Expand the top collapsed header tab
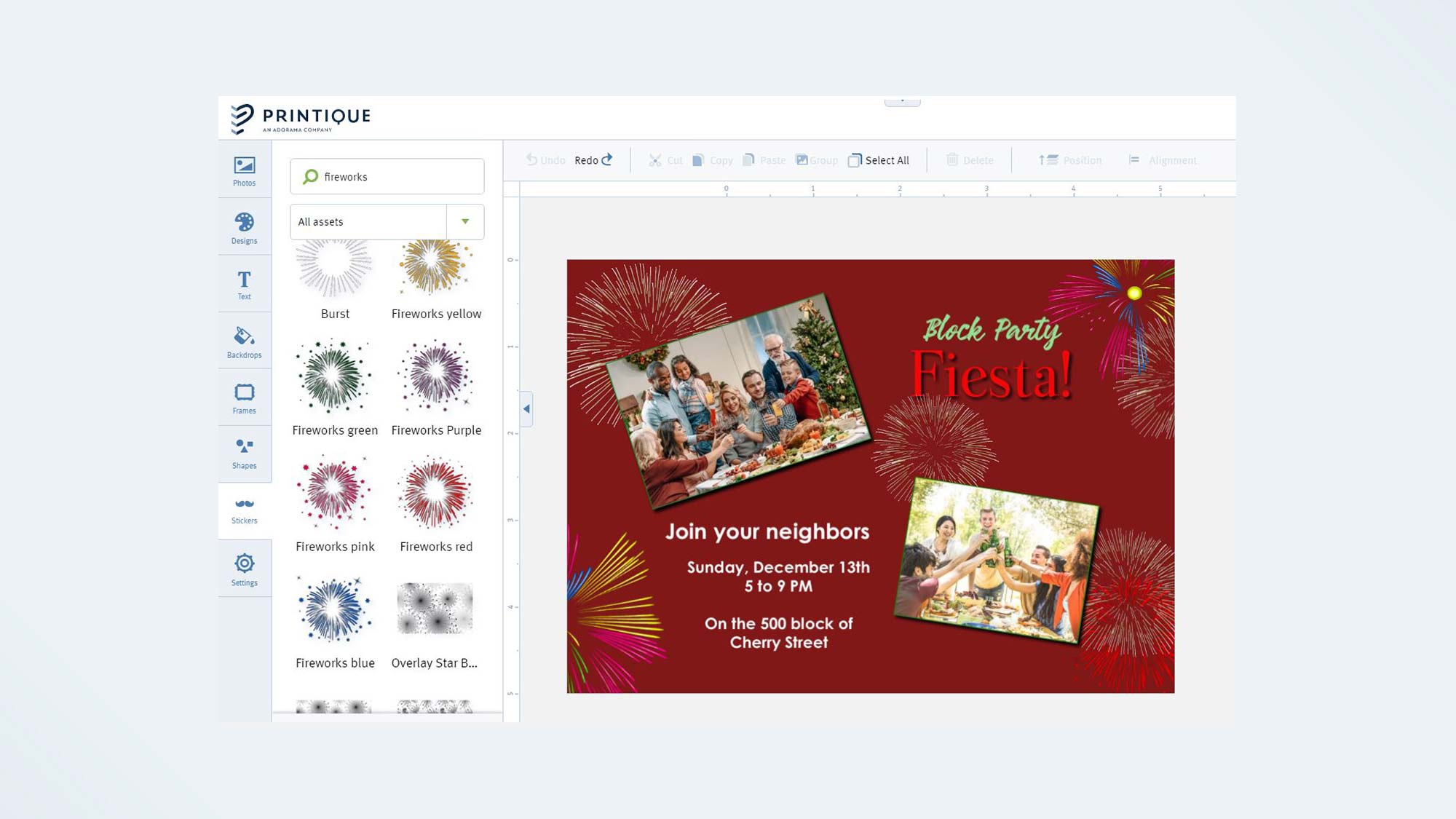 click(902, 101)
